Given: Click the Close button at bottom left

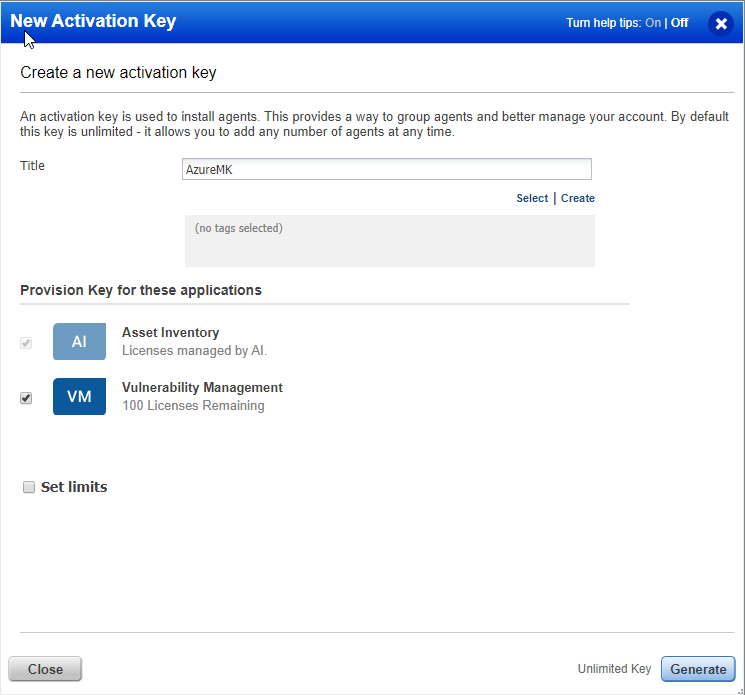Looking at the screenshot, I should click(x=45, y=669).
